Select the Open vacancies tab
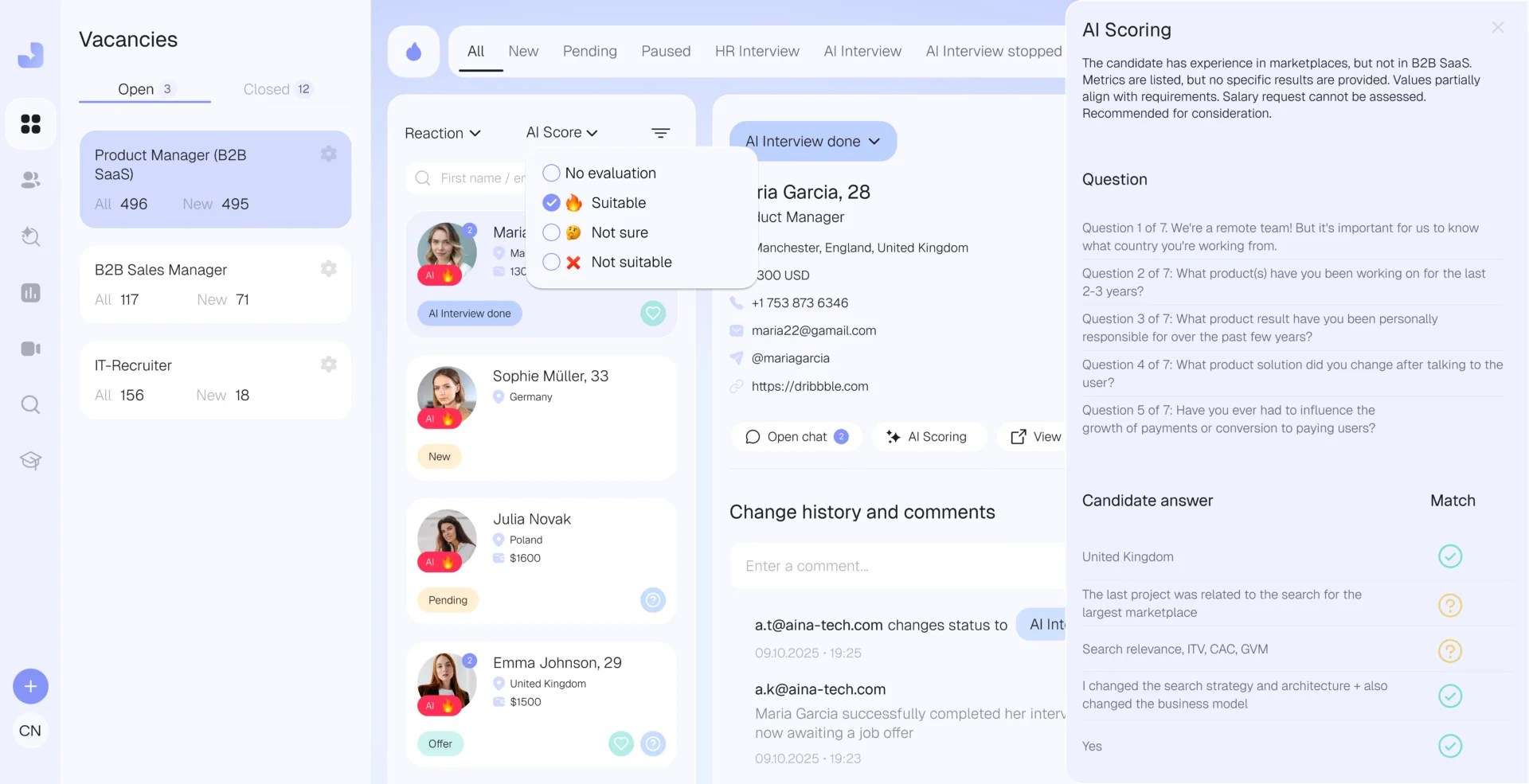The height and width of the screenshot is (784, 1529). tap(145, 89)
